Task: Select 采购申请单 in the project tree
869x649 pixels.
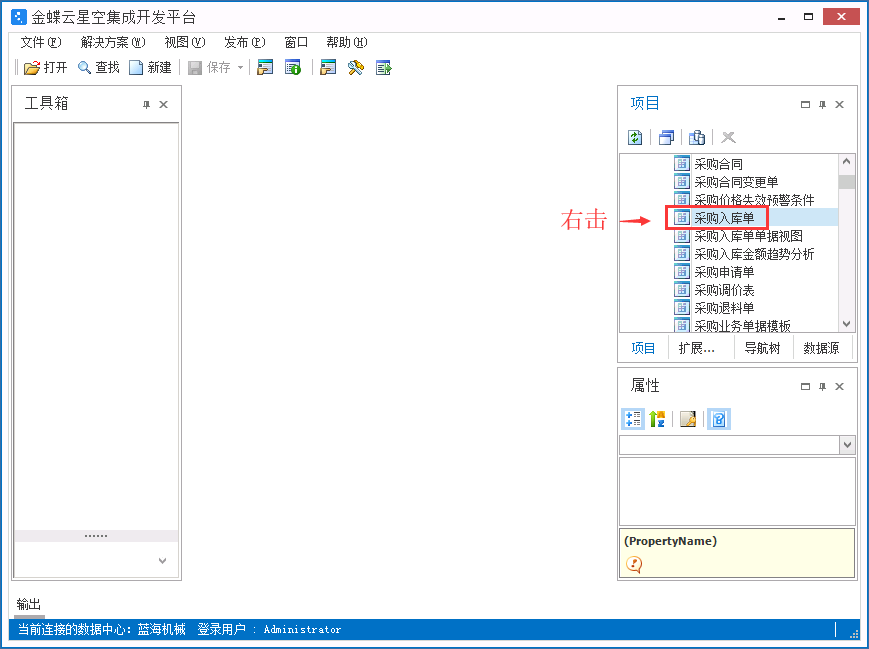Action: tap(724, 272)
